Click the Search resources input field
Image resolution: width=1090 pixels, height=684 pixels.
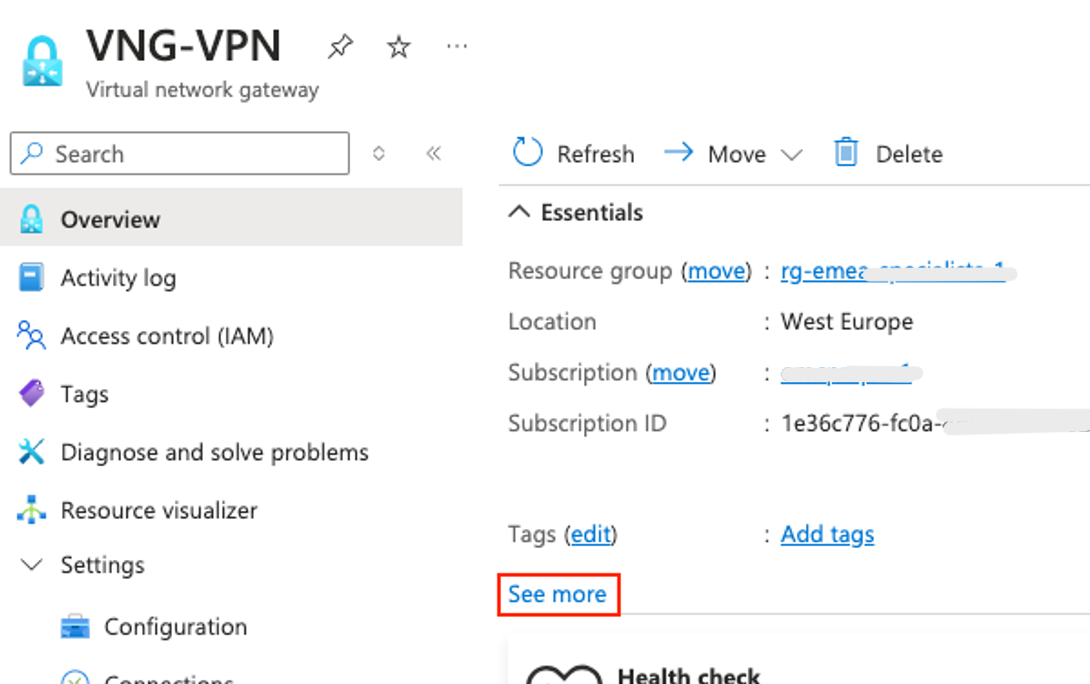(x=178, y=153)
